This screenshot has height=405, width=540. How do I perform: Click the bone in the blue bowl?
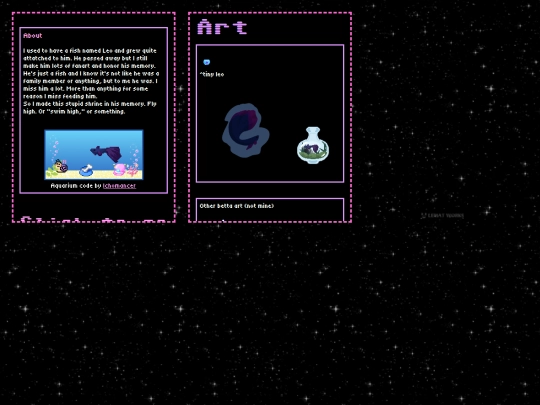click(86, 170)
